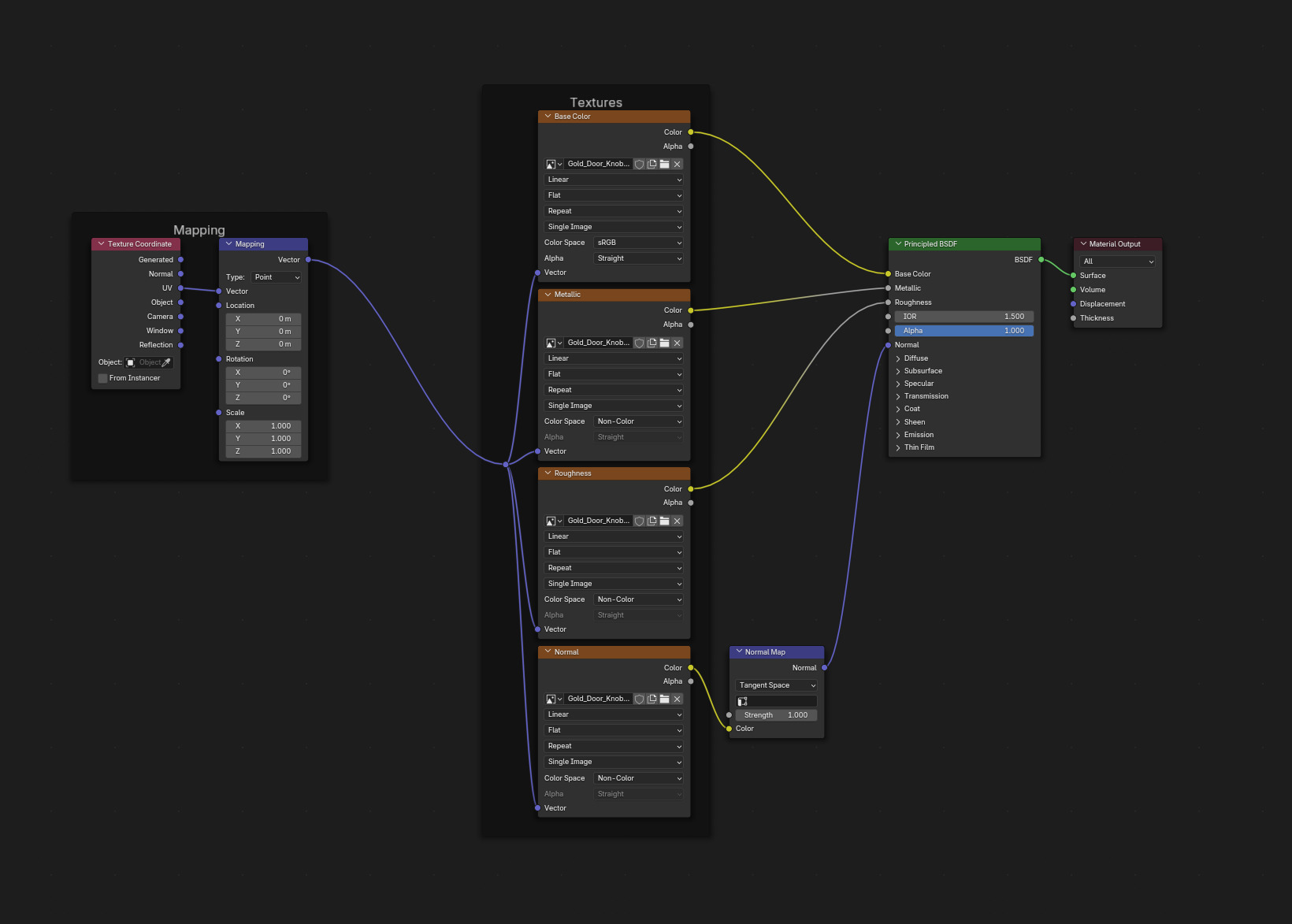Open Flat projection dropdown in Metallic node
This screenshot has height=924, width=1292.
click(614, 375)
